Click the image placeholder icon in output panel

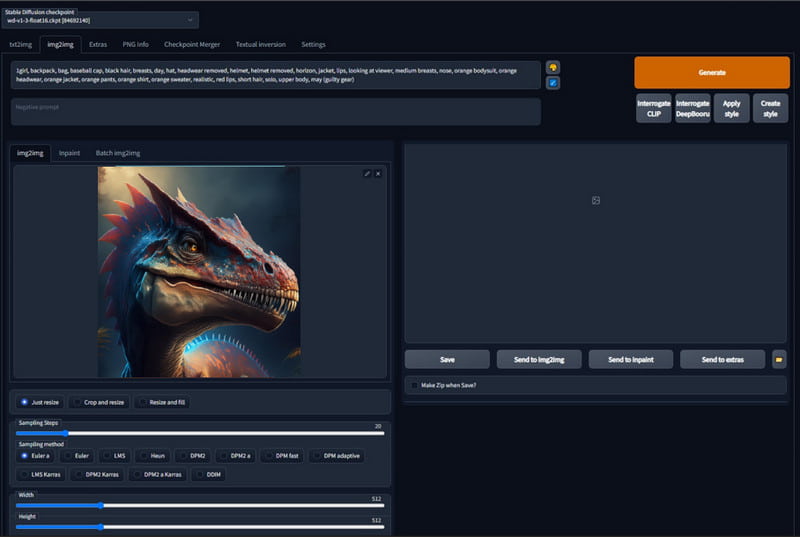tap(595, 200)
